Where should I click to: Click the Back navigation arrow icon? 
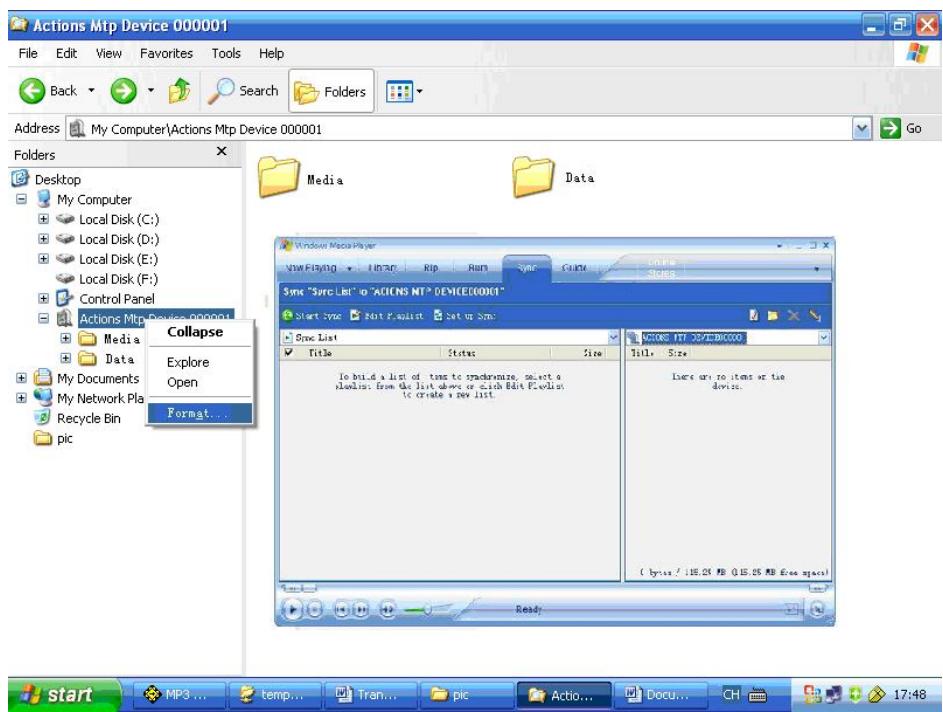[32, 91]
